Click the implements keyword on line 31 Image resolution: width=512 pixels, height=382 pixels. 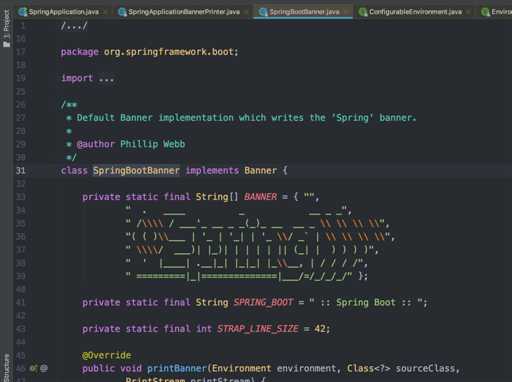(212, 171)
